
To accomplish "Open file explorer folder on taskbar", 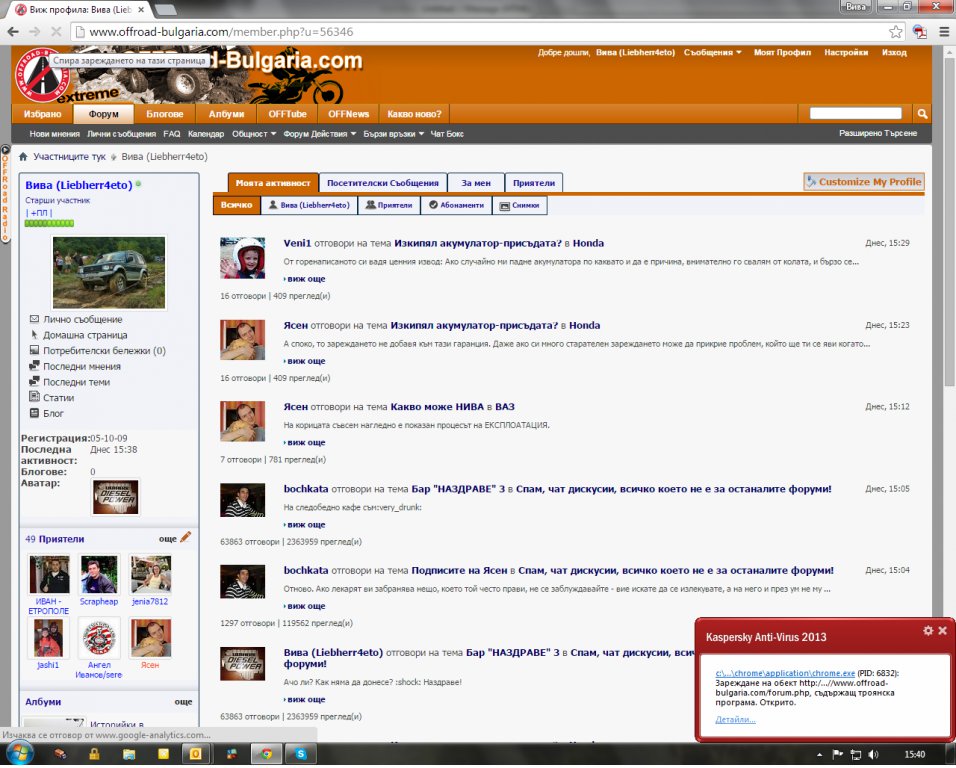I will pyautogui.click(x=129, y=754).
